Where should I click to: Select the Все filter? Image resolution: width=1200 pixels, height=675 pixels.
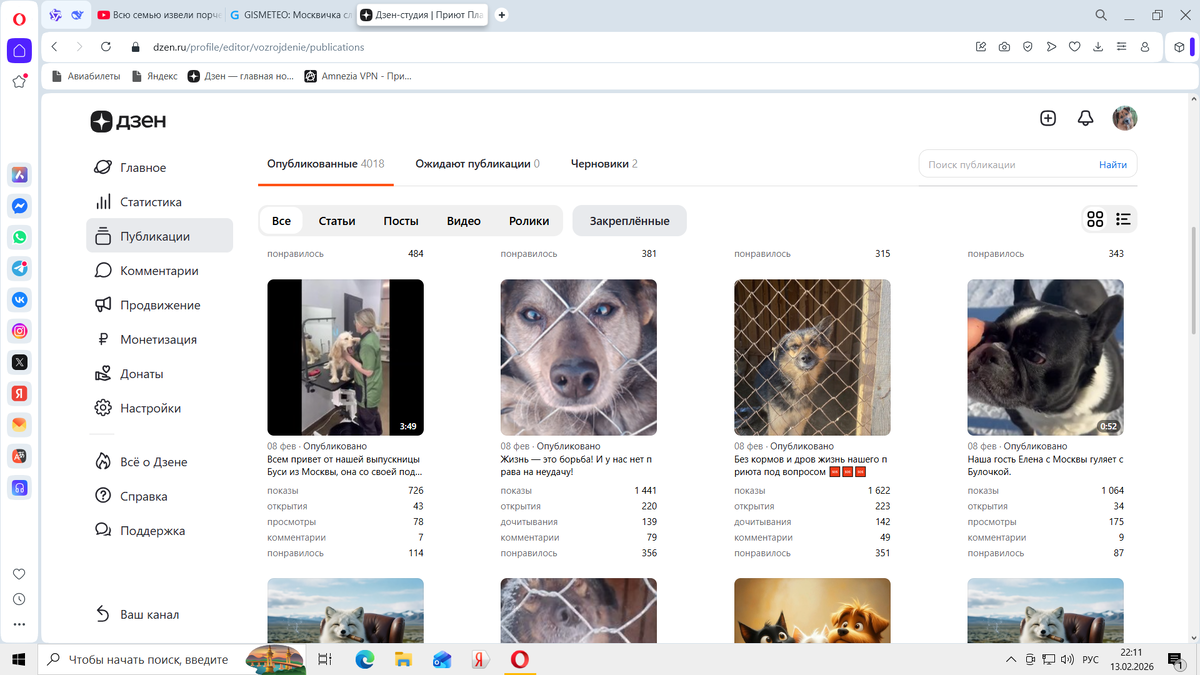281,221
